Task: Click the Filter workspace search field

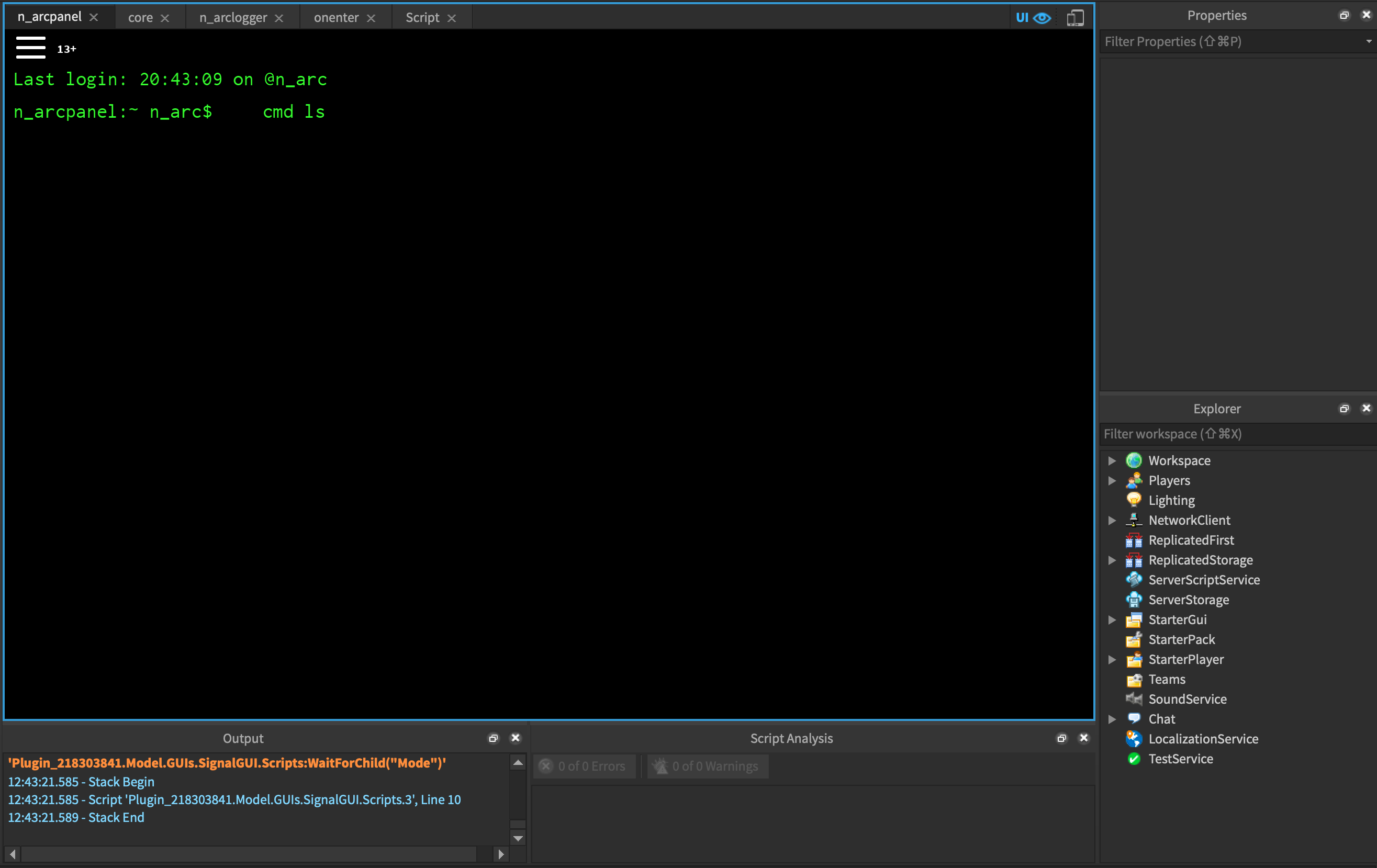Action: click(1237, 434)
